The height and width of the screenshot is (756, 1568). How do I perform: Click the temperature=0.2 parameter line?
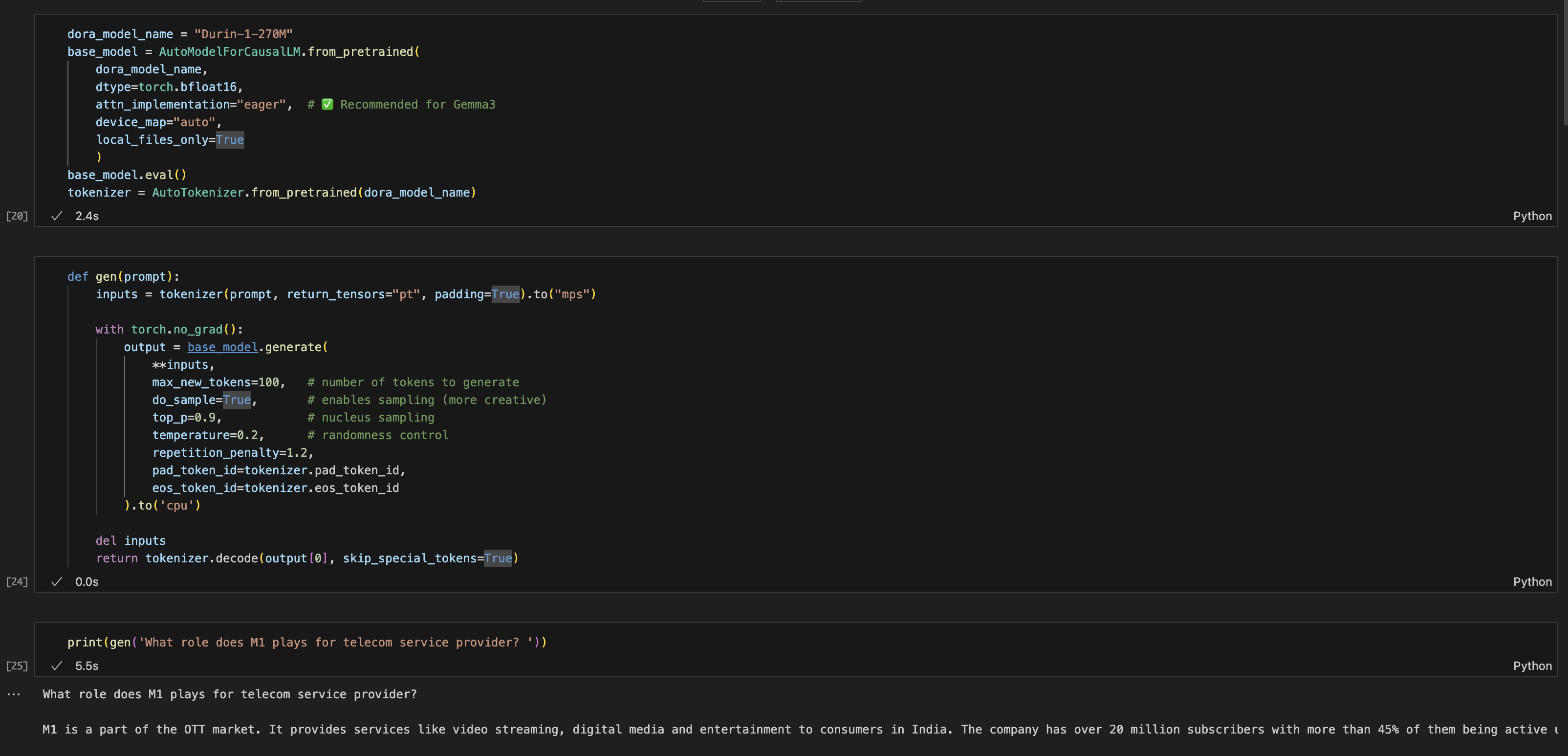[208, 435]
